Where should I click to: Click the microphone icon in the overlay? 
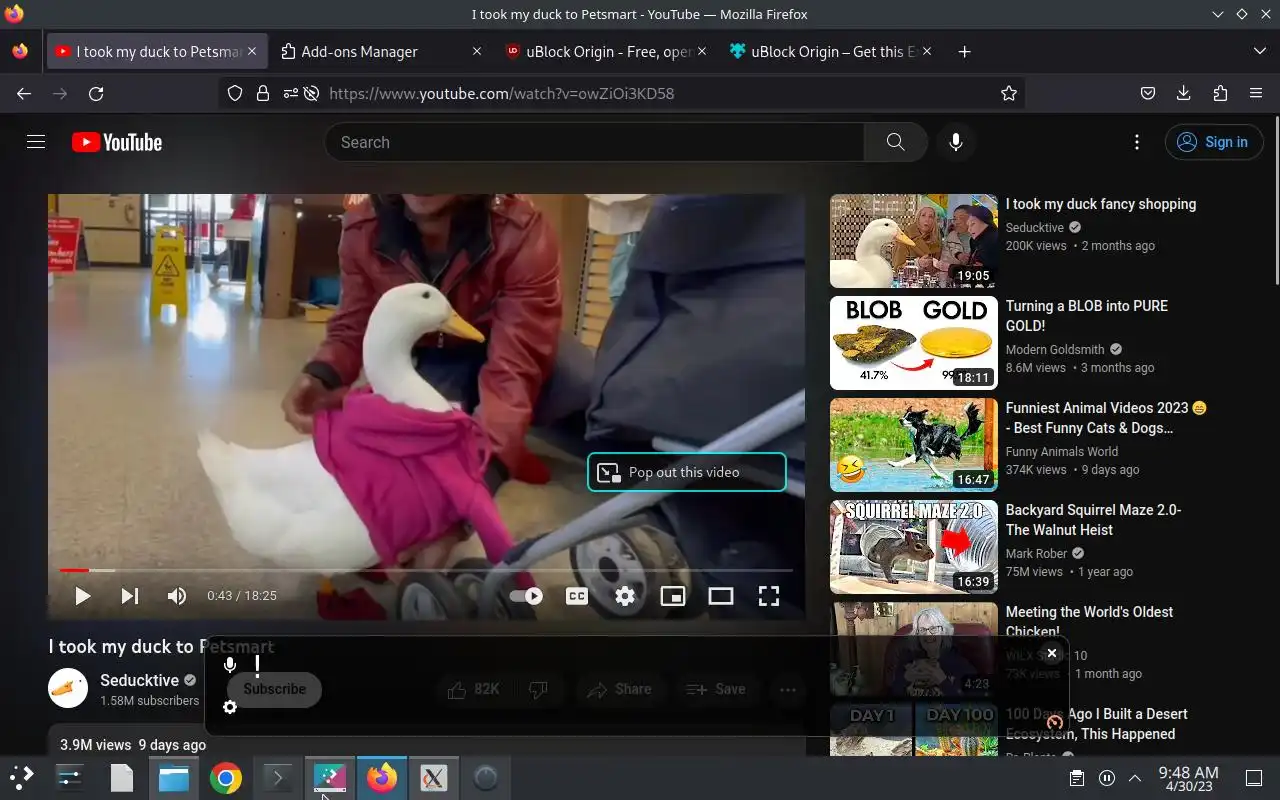pyautogui.click(x=230, y=665)
